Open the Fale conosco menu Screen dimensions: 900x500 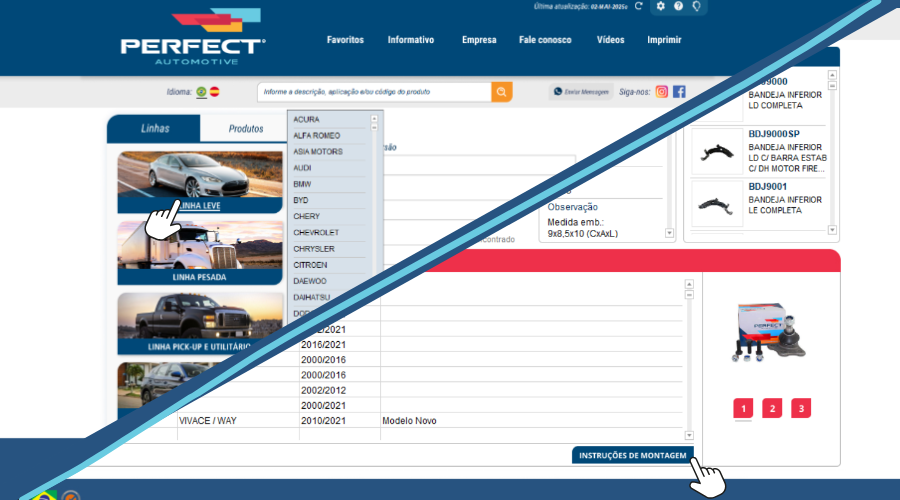point(545,40)
